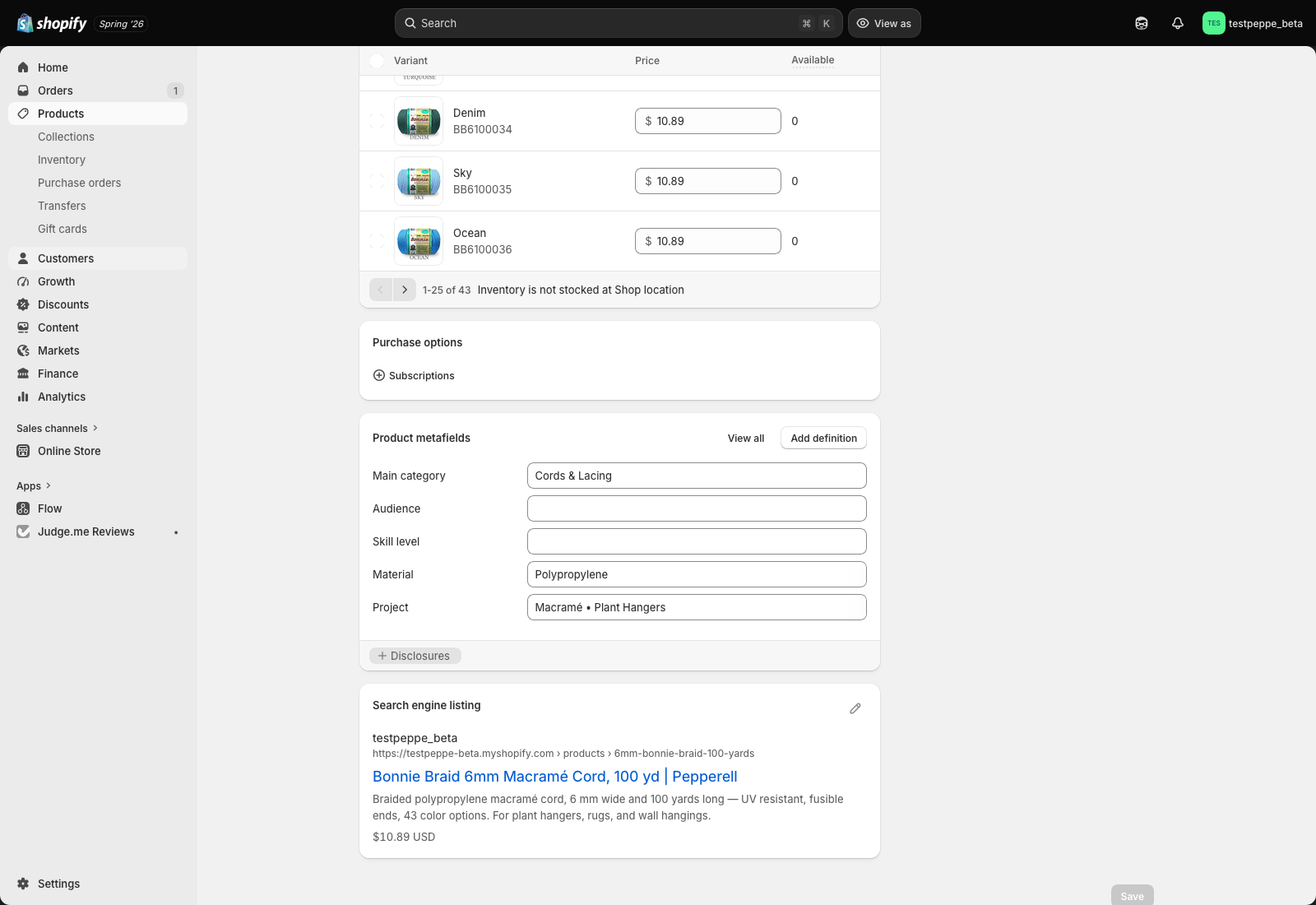The height and width of the screenshot is (905, 1316).
Task: Select the Ocean variant checkbox
Action: [x=377, y=241]
